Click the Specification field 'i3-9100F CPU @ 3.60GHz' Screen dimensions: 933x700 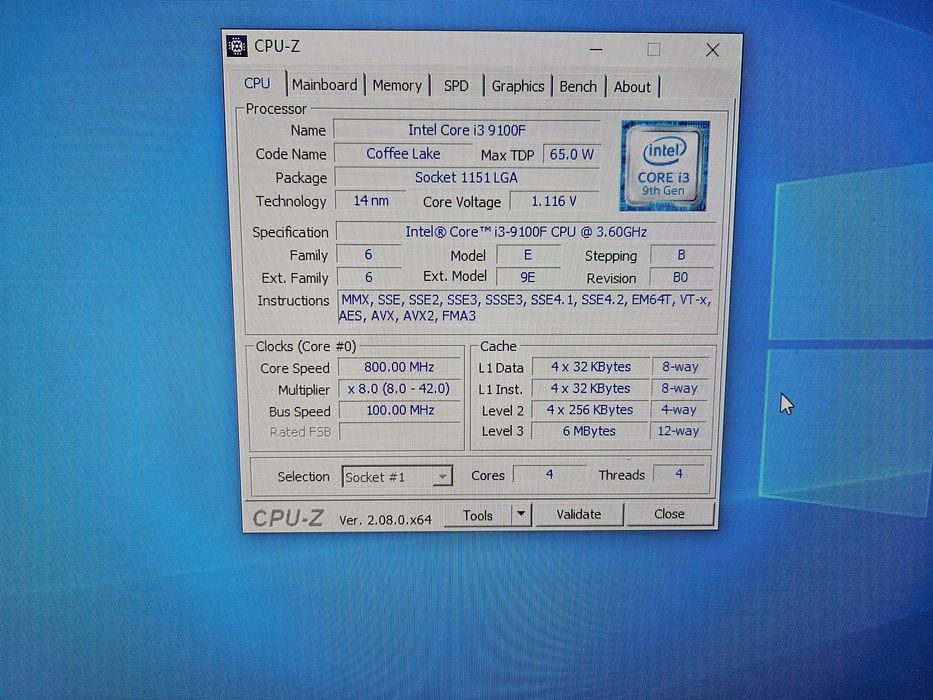coord(526,232)
